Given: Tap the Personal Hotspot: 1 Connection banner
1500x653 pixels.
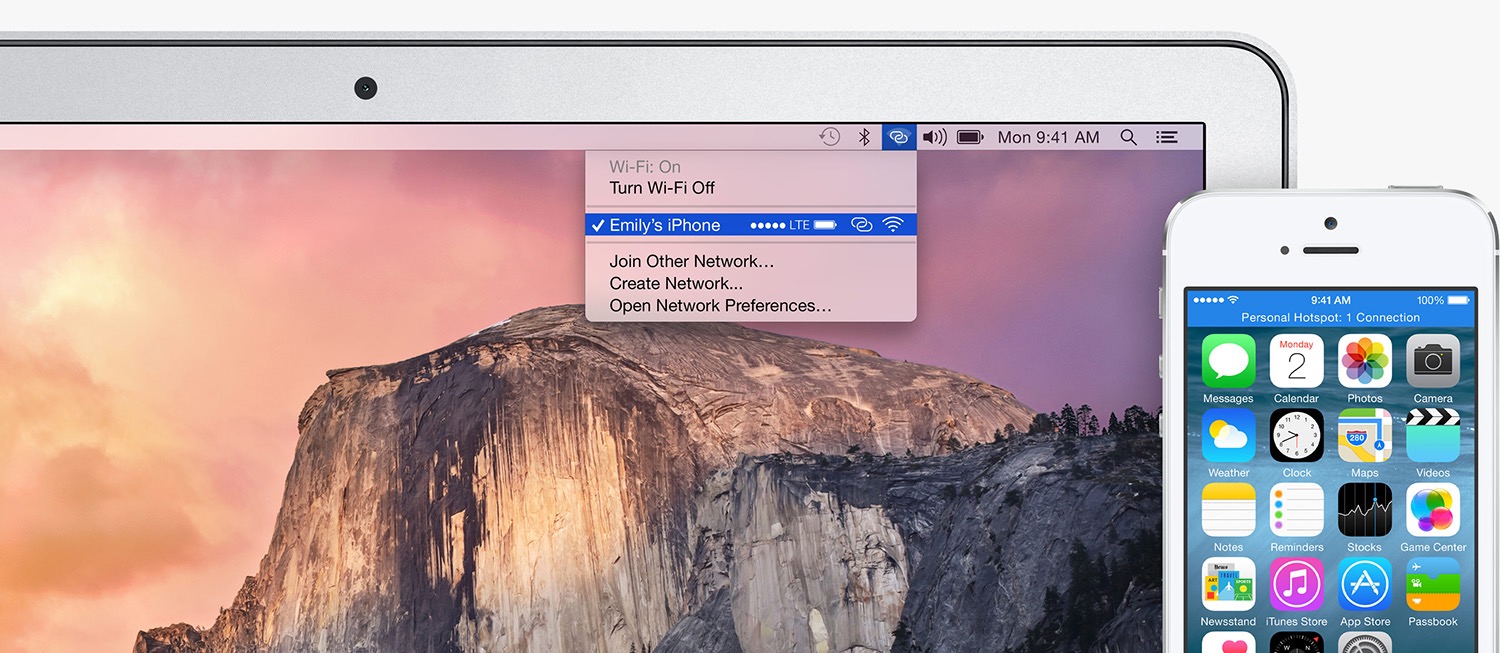Looking at the screenshot, I should (1330, 318).
